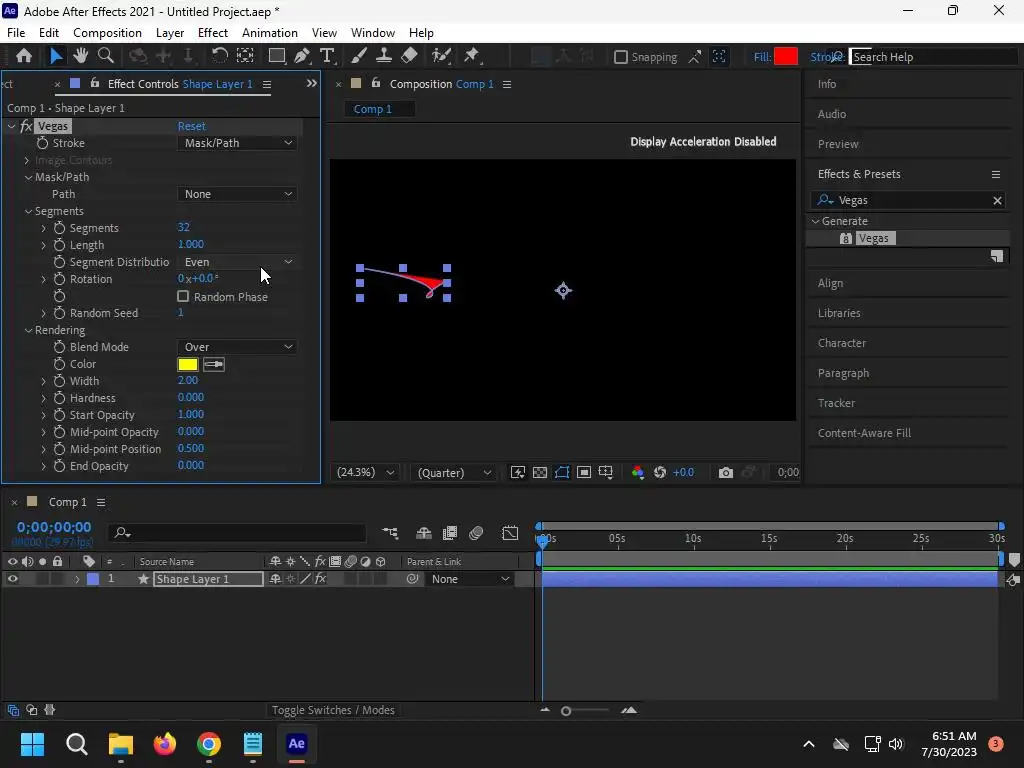Select the Brush tool
The width and height of the screenshot is (1024, 768).
click(359, 56)
